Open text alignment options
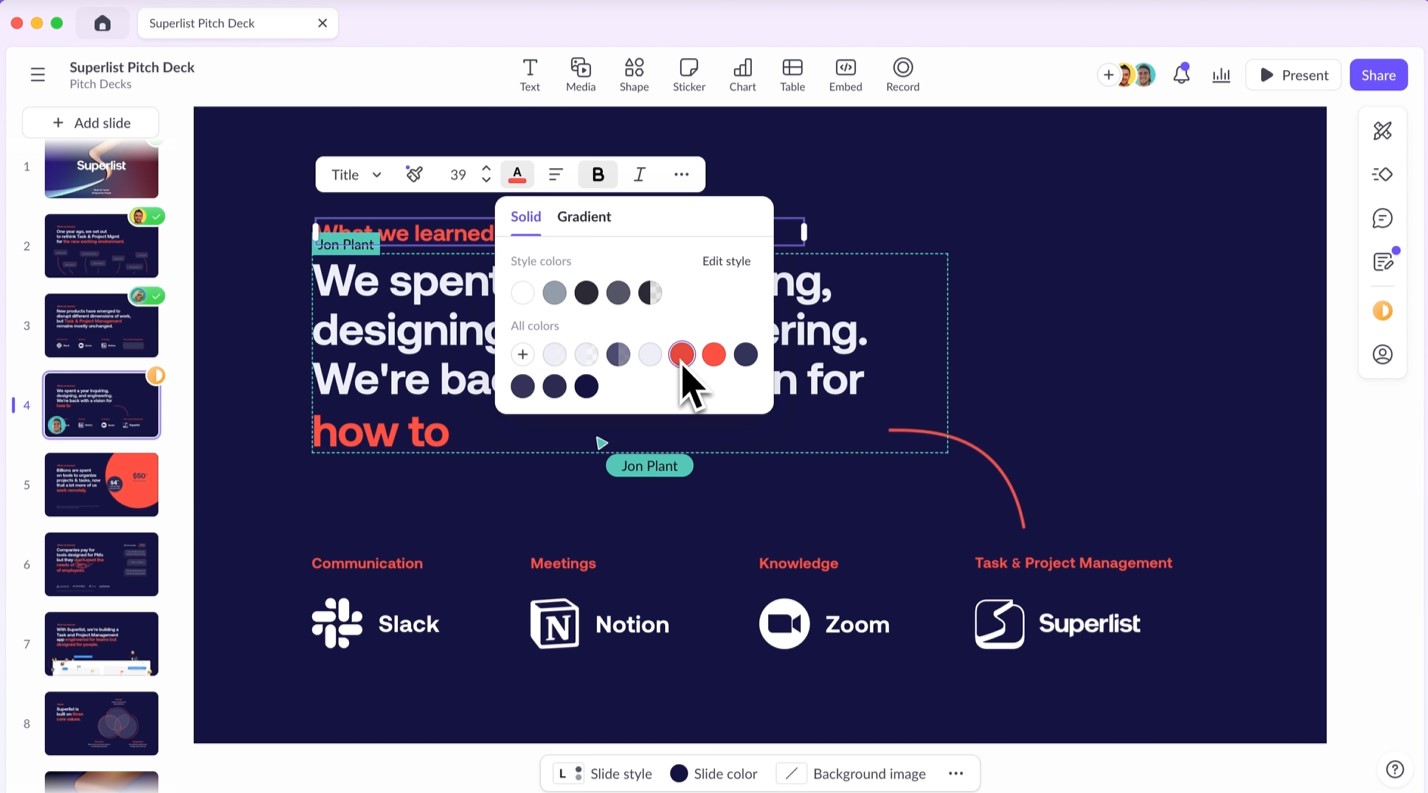 tap(556, 174)
